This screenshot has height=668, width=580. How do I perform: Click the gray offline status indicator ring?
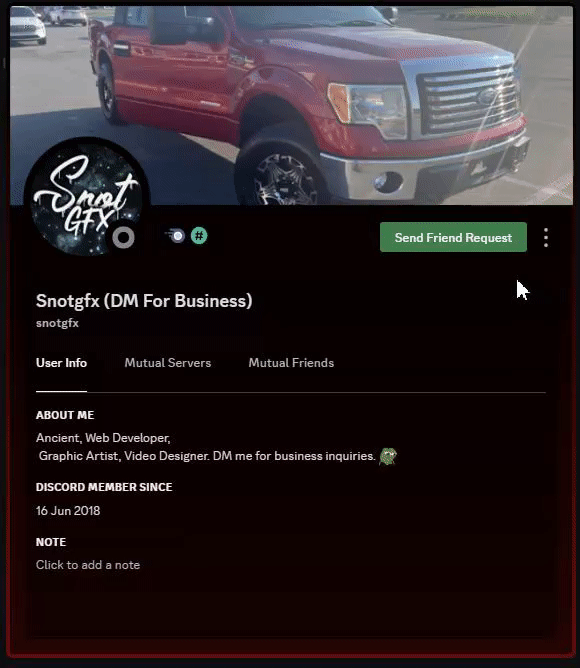(x=124, y=238)
